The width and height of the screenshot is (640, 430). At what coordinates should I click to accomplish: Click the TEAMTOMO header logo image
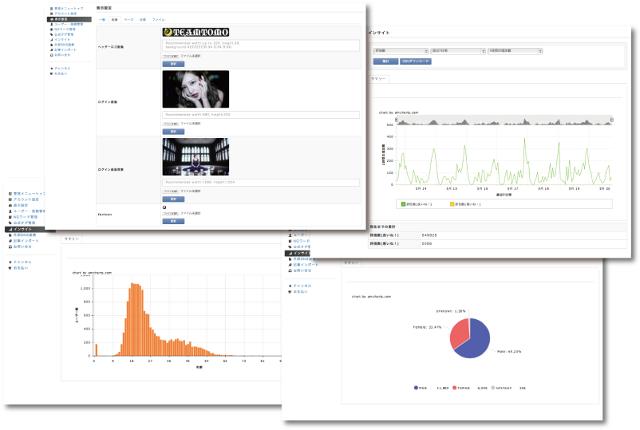(x=193, y=32)
